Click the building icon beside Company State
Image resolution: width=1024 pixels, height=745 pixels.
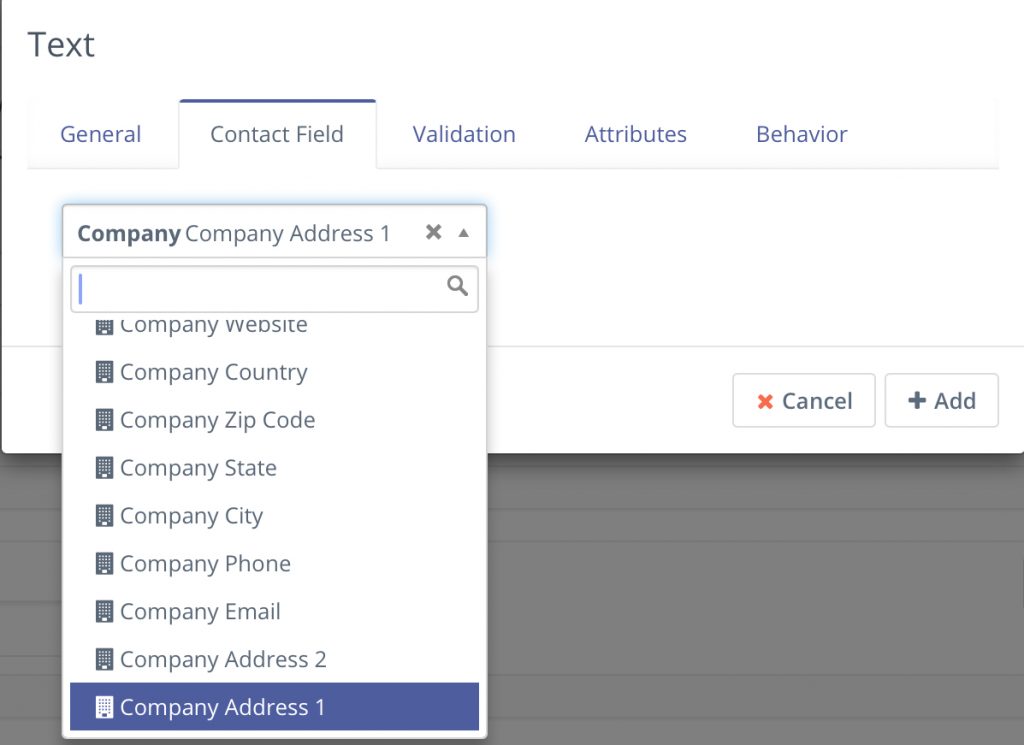(x=104, y=468)
